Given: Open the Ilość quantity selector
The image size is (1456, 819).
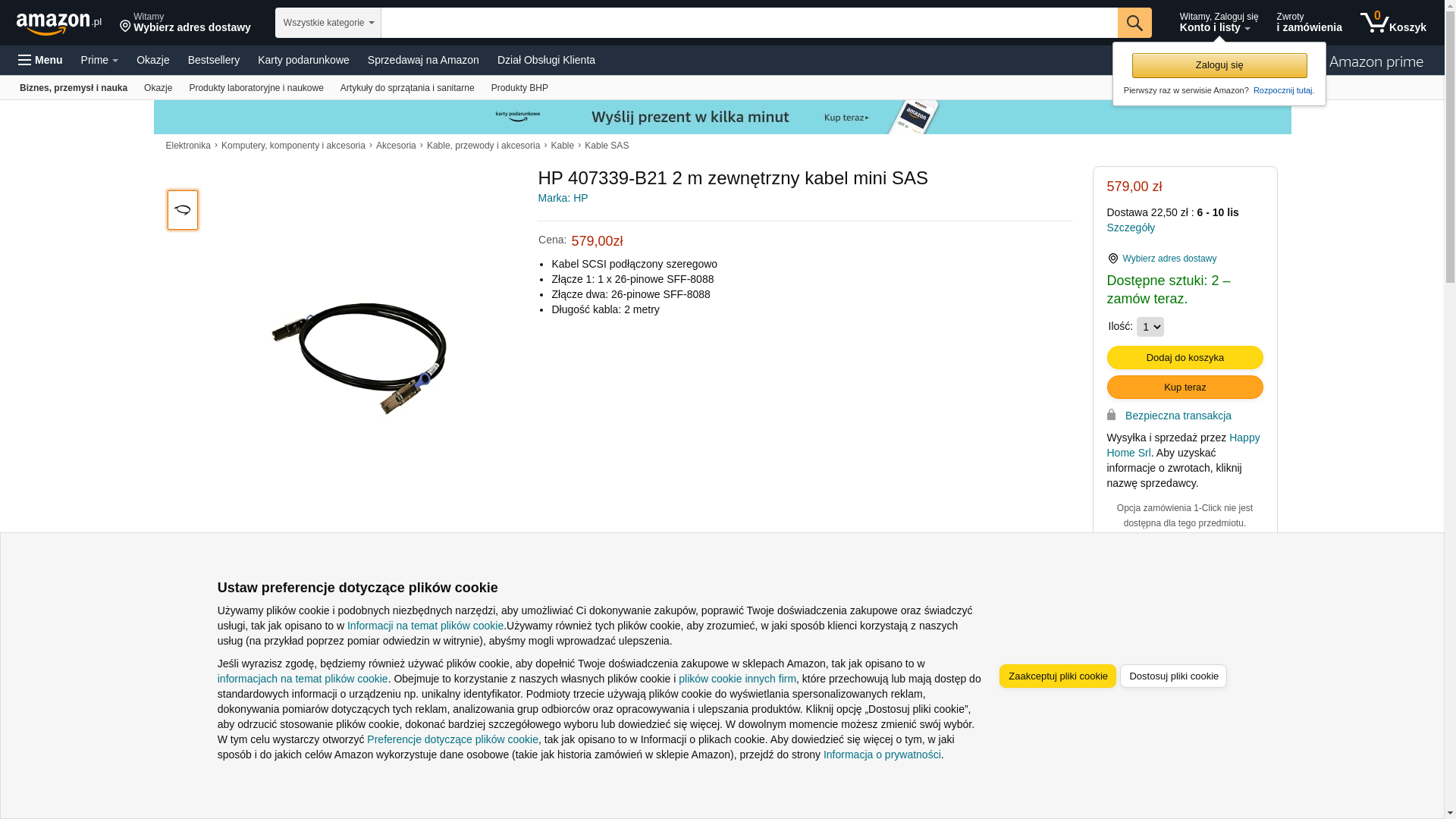Looking at the screenshot, I should (x=1150, y=327).
